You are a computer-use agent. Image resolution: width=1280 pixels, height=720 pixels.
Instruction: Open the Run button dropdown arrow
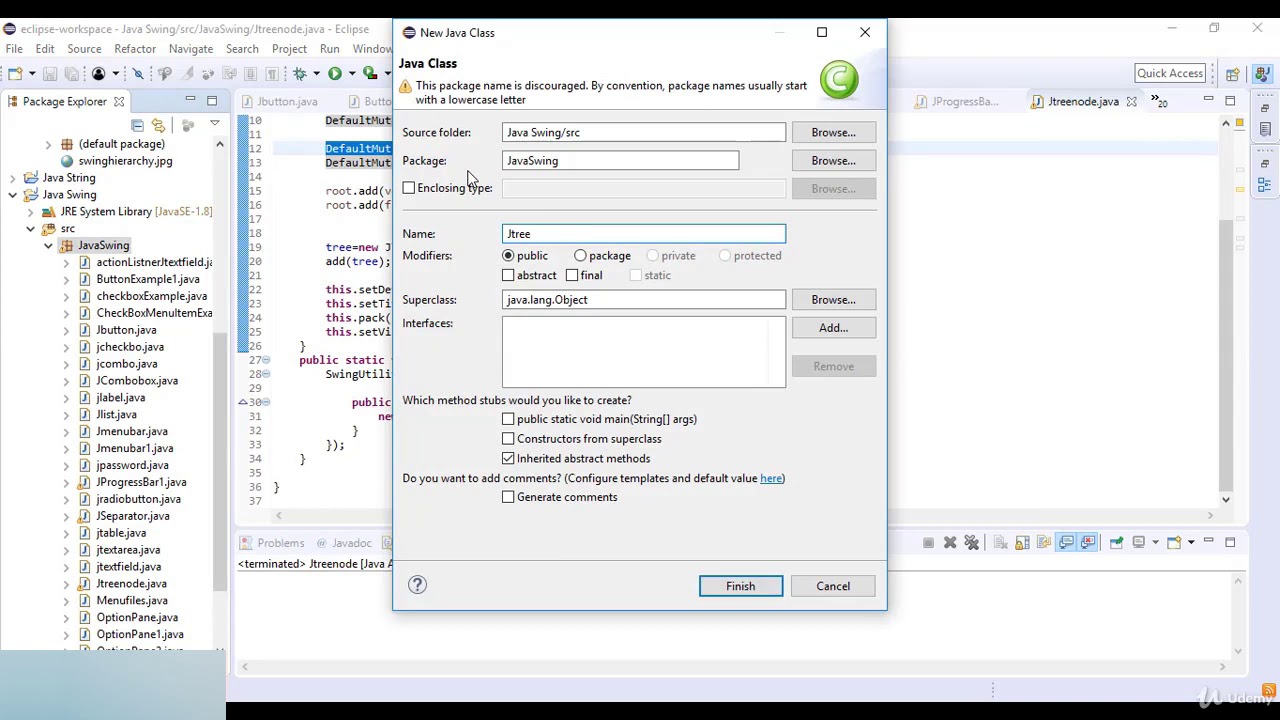click(x=352, y=74)
